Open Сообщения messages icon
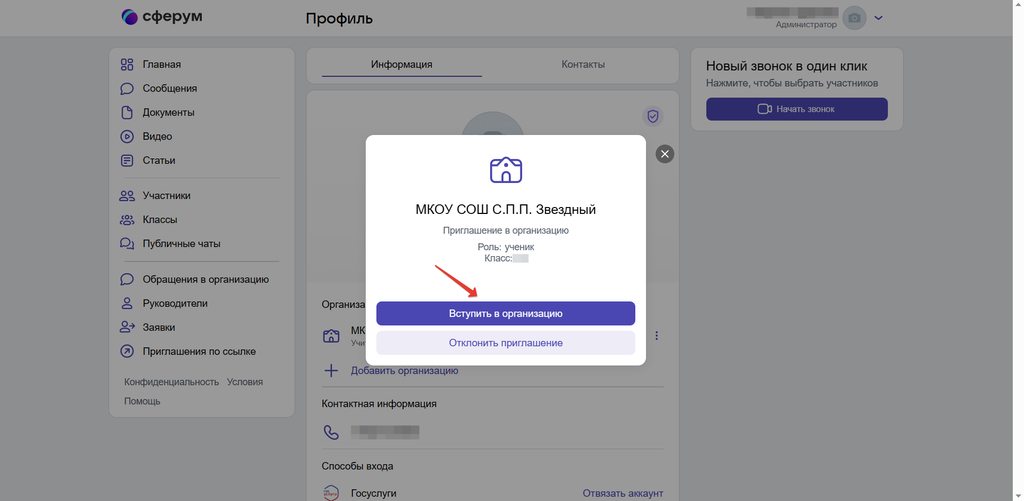The width and height of the screenshot is (1024, 501). point(127,88)
